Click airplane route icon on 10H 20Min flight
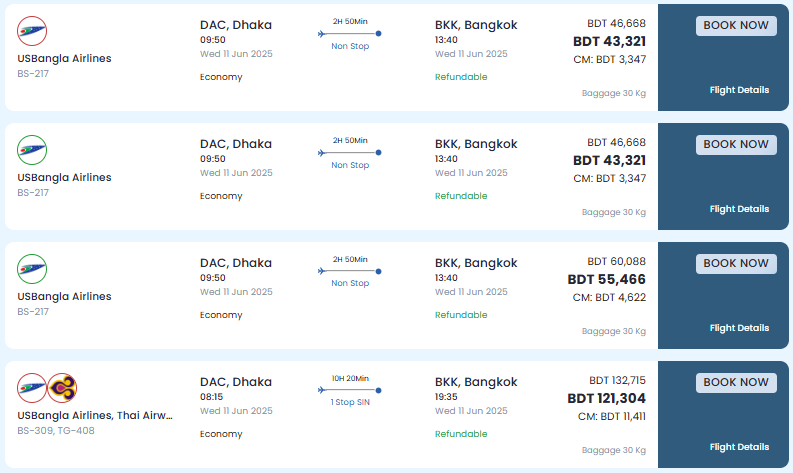Screen dimensions: 793x473 322,391
